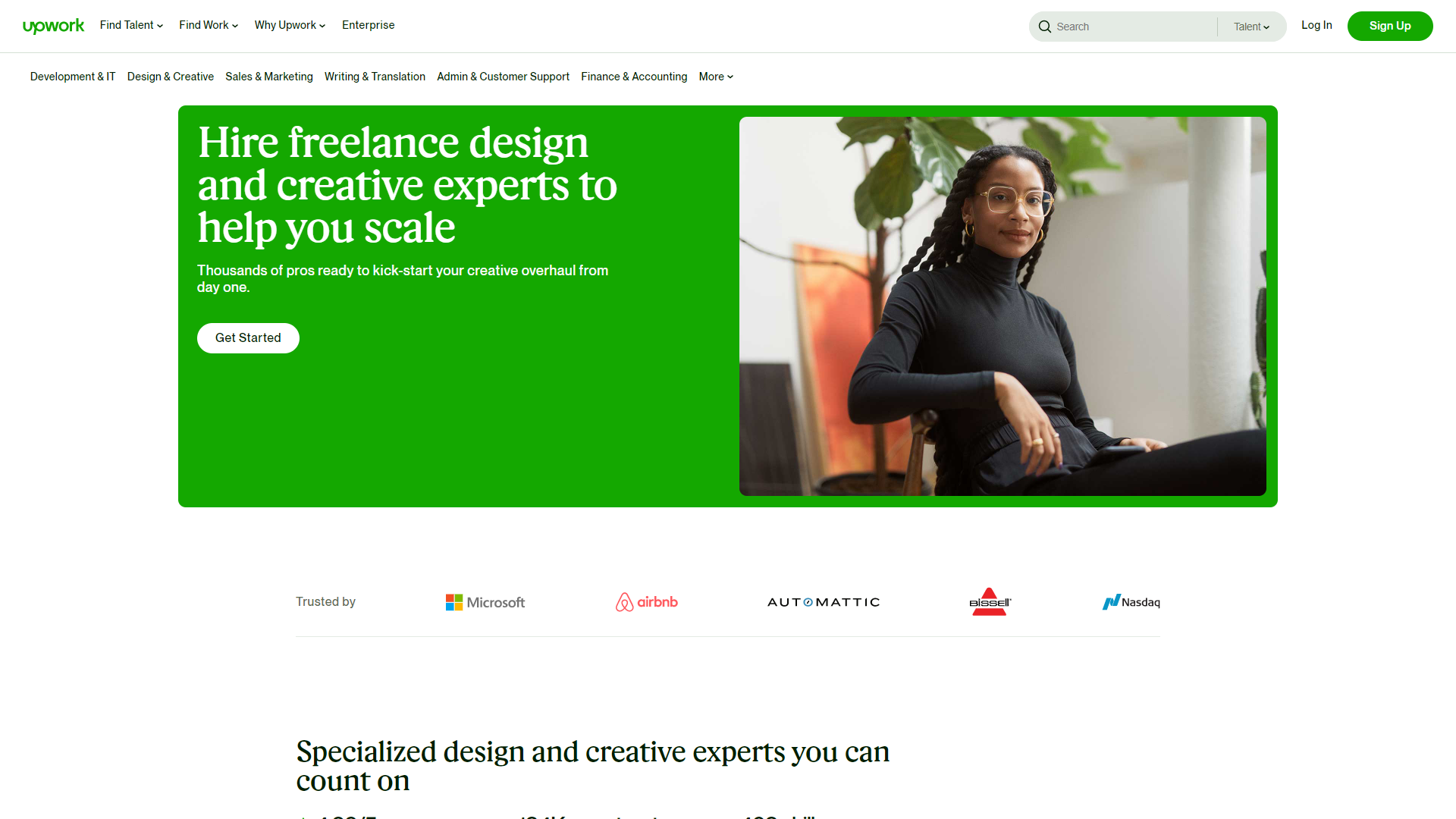Image resolution: width=1456 pixels, height=819 pixels.
Task: Select the Development & IT category tab
Action: (x=73, y=76)
